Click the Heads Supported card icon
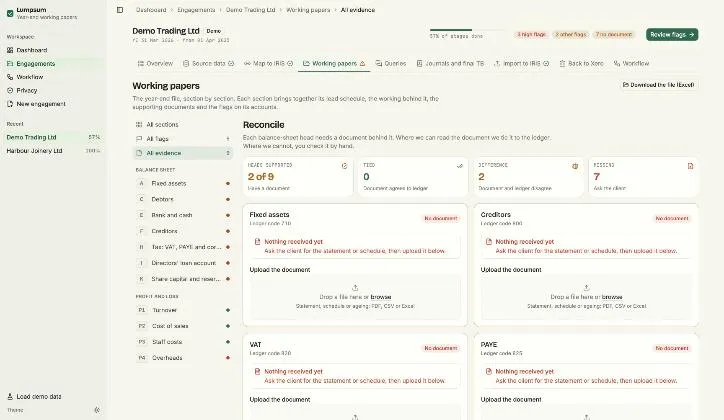This screenshot has width=724, height=420. (344, 166)
